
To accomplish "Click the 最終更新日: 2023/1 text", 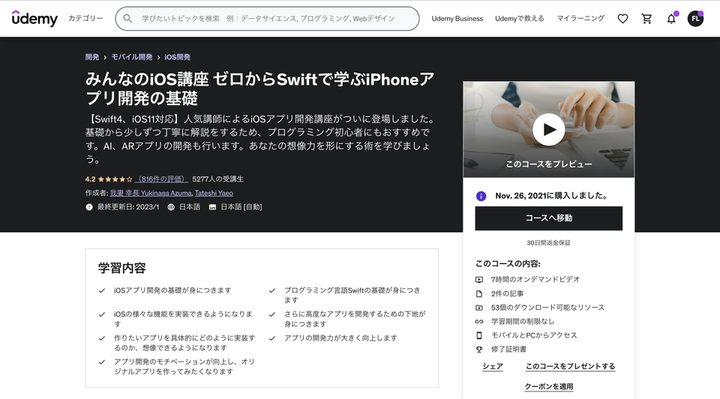I will click(128, 207).
